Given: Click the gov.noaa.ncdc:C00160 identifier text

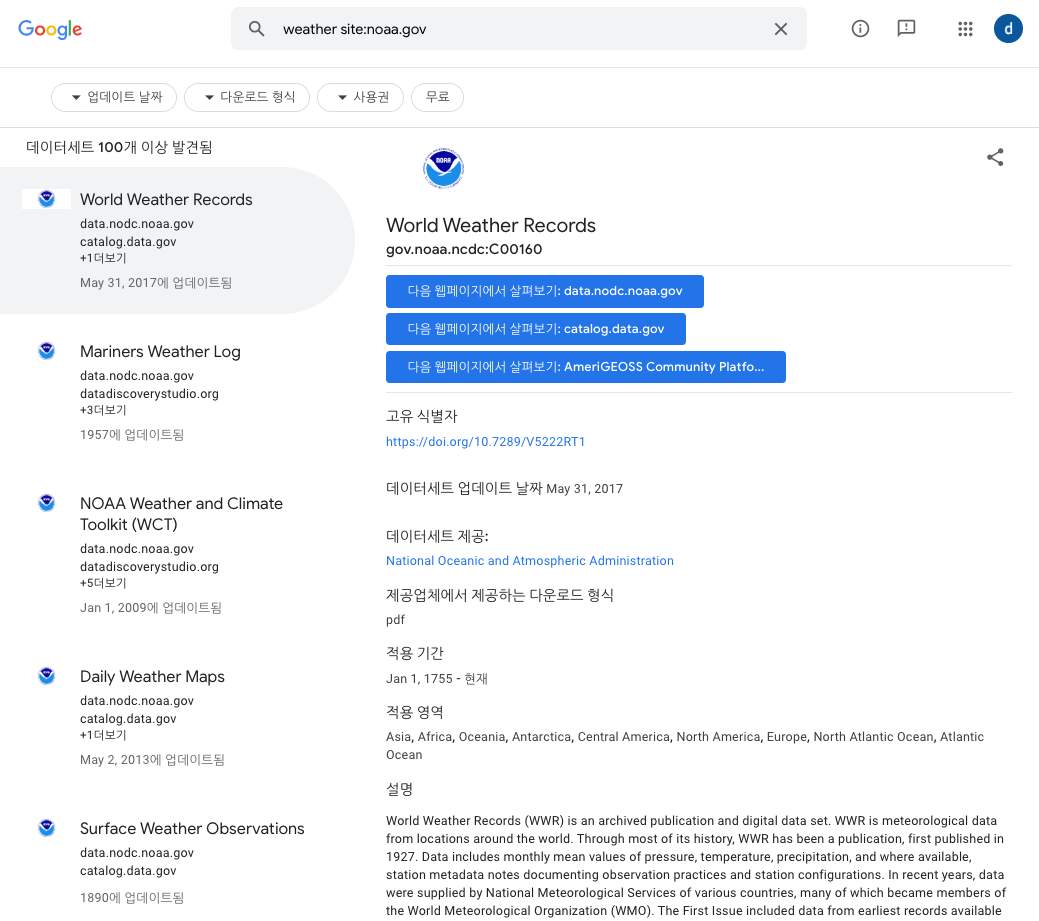Looking at the screenshot, I should click(464, 249).
